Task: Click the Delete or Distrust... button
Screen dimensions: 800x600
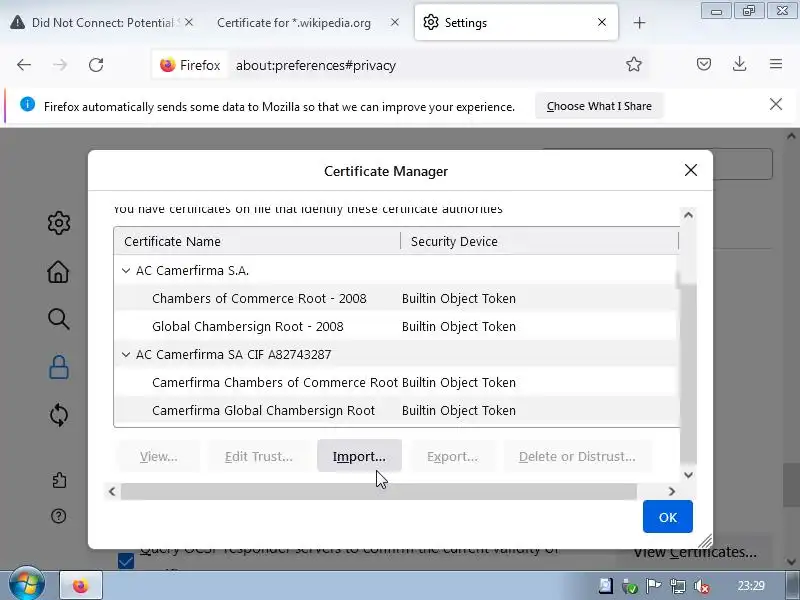Action: [x=577, y=456]
